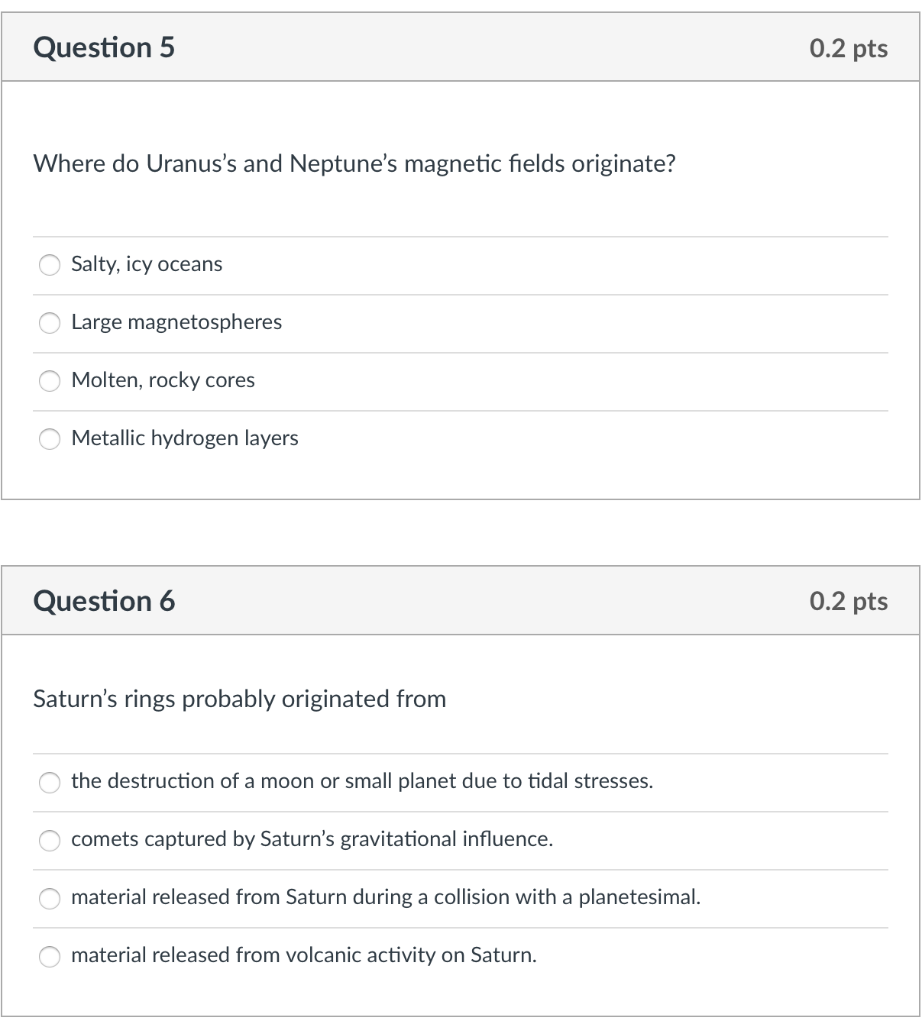Viewport: 922px width, 1024px height.
Task: Select the 'Salty, icy oceans' radio button
Action: coord(50,265)
